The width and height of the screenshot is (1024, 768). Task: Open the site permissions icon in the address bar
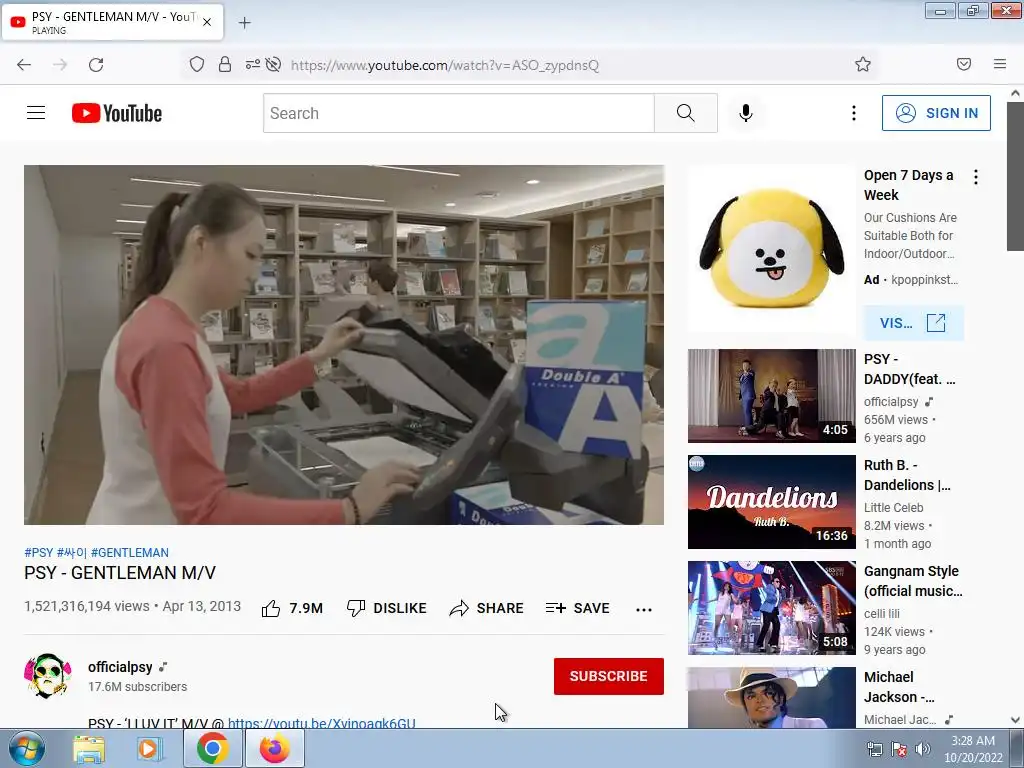pyautogui.click(x=252, y=64)
